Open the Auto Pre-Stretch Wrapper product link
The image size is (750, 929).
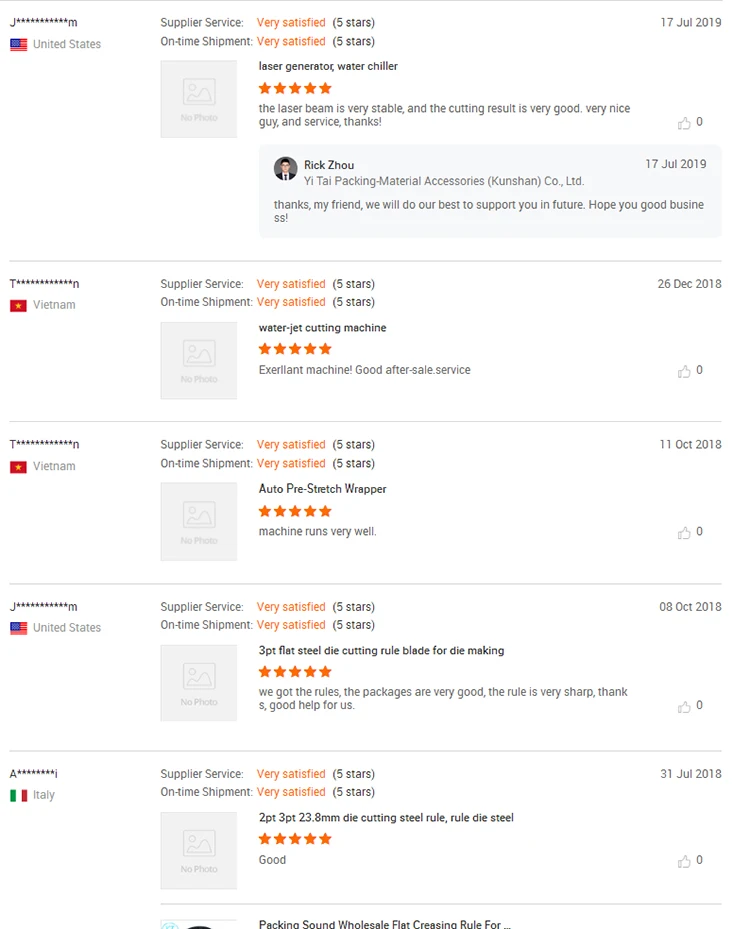[x=322, y=489]
